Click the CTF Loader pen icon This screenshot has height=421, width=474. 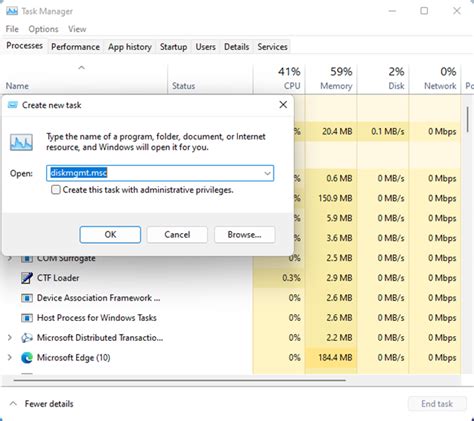(x=27, y=278)
